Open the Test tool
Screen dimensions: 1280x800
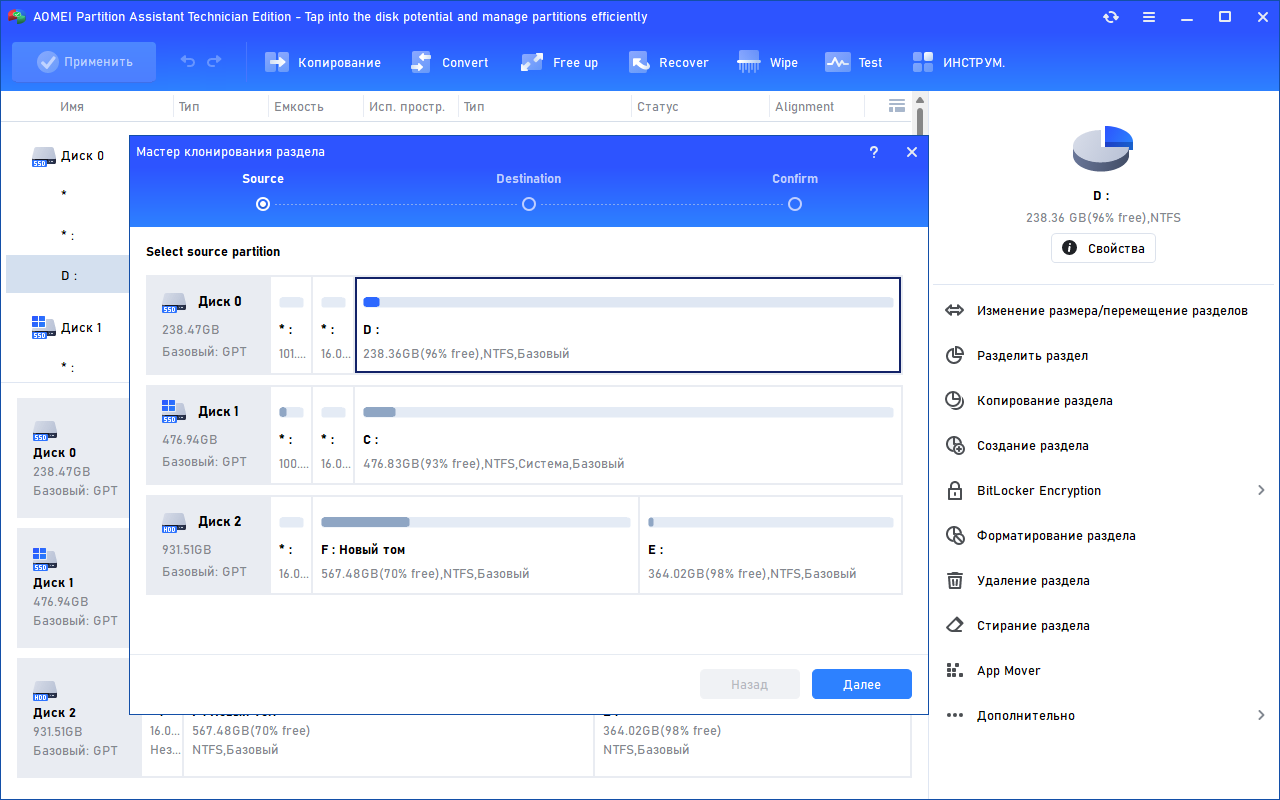tap(853, 62)
